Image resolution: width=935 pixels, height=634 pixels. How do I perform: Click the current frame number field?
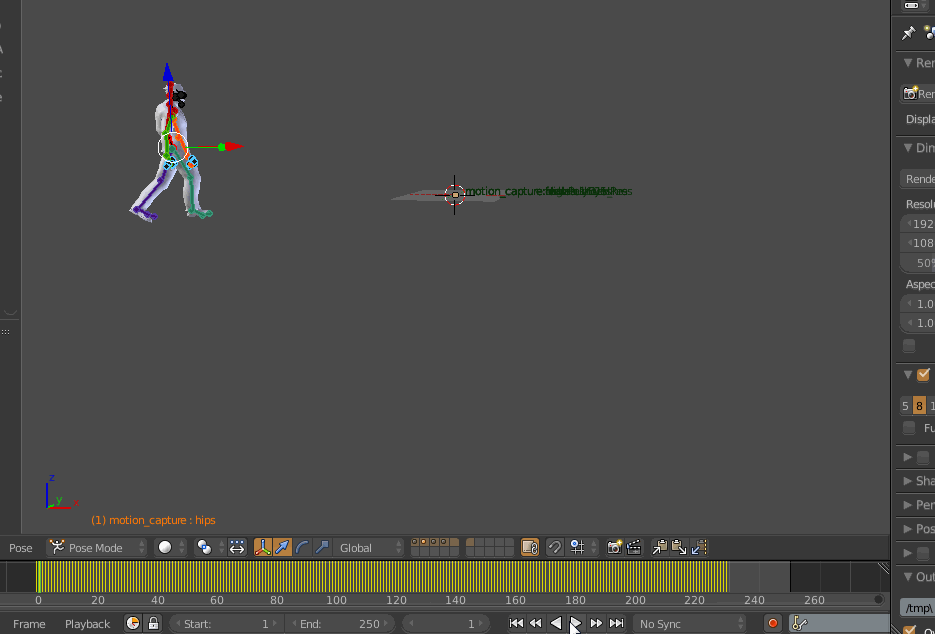446,624
